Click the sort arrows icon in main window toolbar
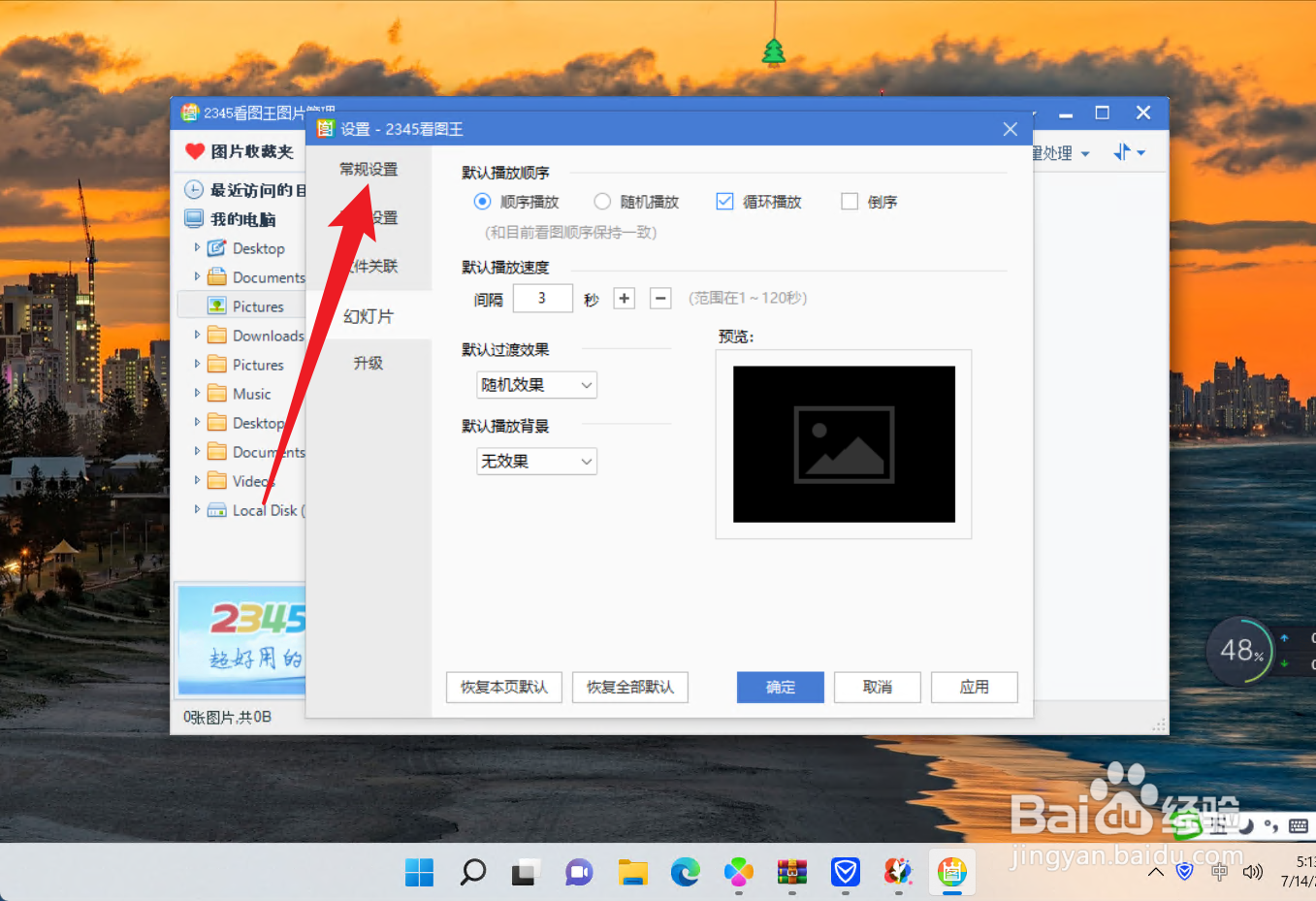This screenshot has width=1316, height=901. pos(1123,152)
